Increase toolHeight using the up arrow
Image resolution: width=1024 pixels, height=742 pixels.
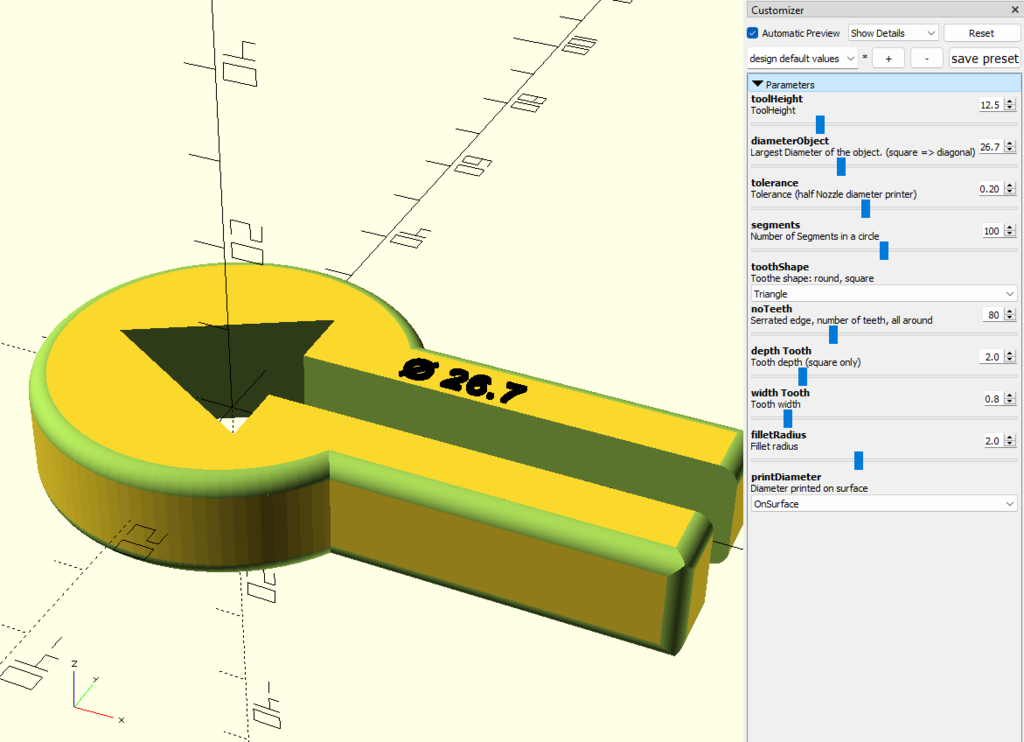pos(1010,101)
